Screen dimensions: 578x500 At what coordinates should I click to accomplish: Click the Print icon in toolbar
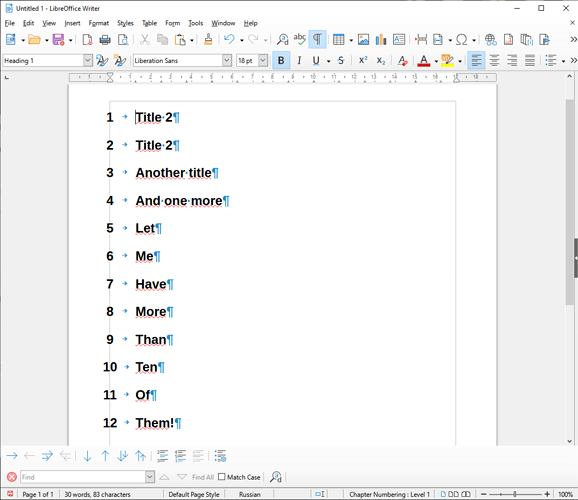click(105, 39)
